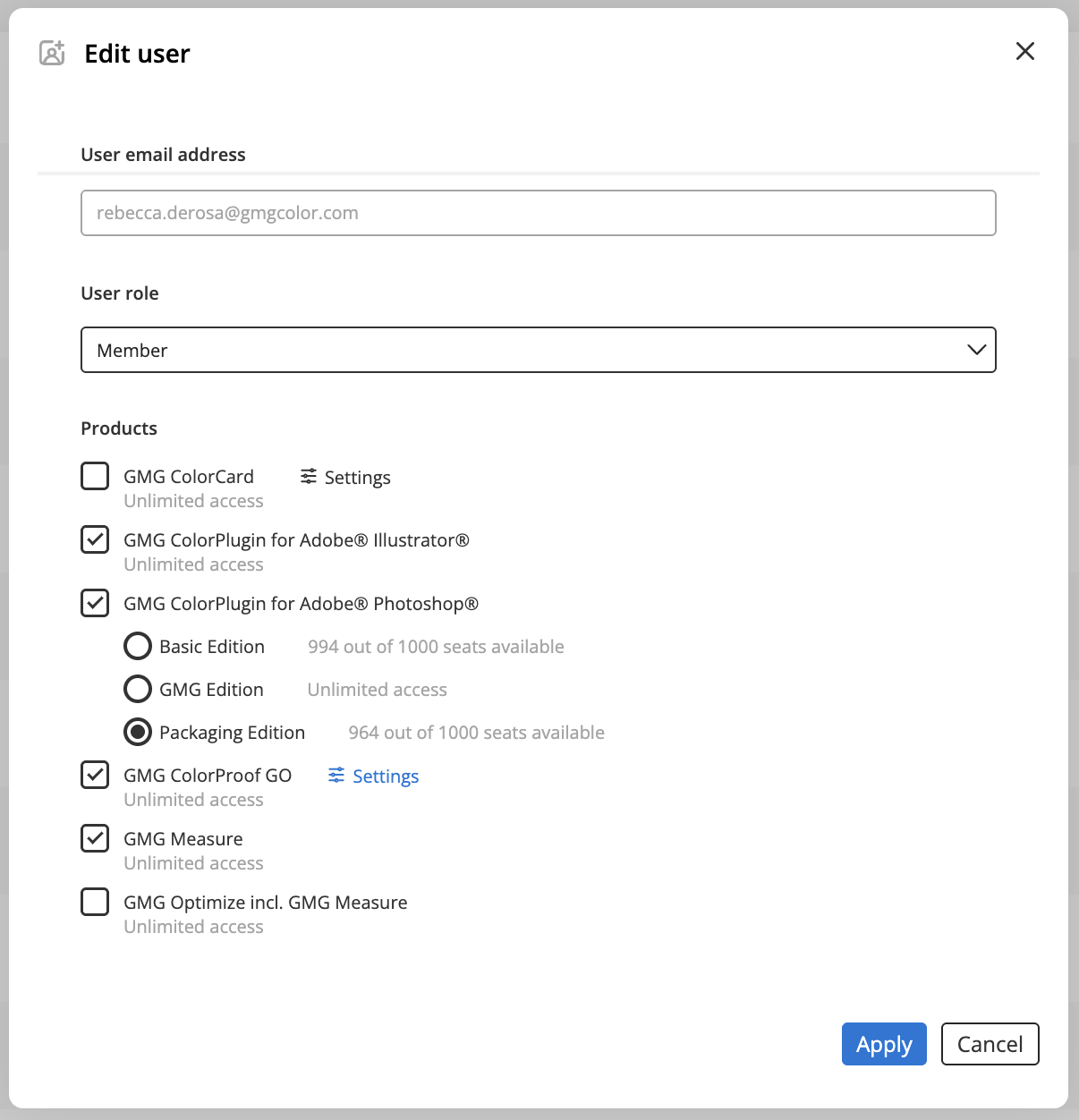Image resolution: width=1079 pixels, height=1120 pixels.
Task: Close the Edit user dialog
Action: (x=1025, y=51)
